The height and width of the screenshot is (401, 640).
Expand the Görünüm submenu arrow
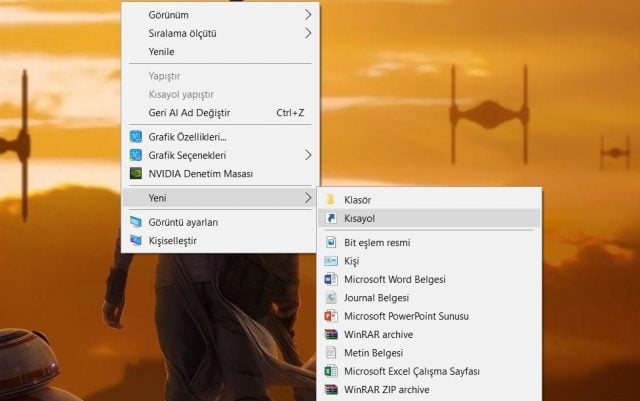[308, 15]
